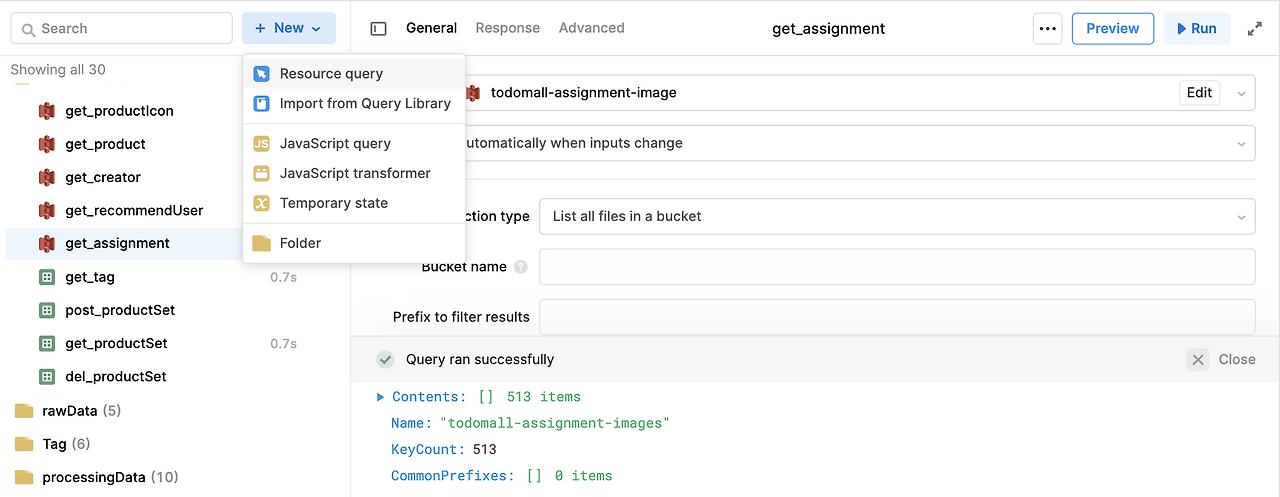Click the rawData folder icon
This screenshot has height=497, width=1280.
(24, 411)
